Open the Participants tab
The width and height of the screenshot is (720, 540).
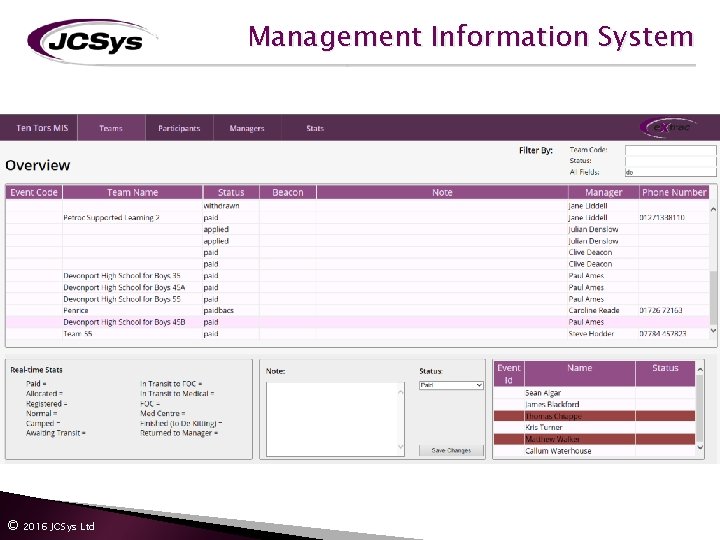(179, 128)
